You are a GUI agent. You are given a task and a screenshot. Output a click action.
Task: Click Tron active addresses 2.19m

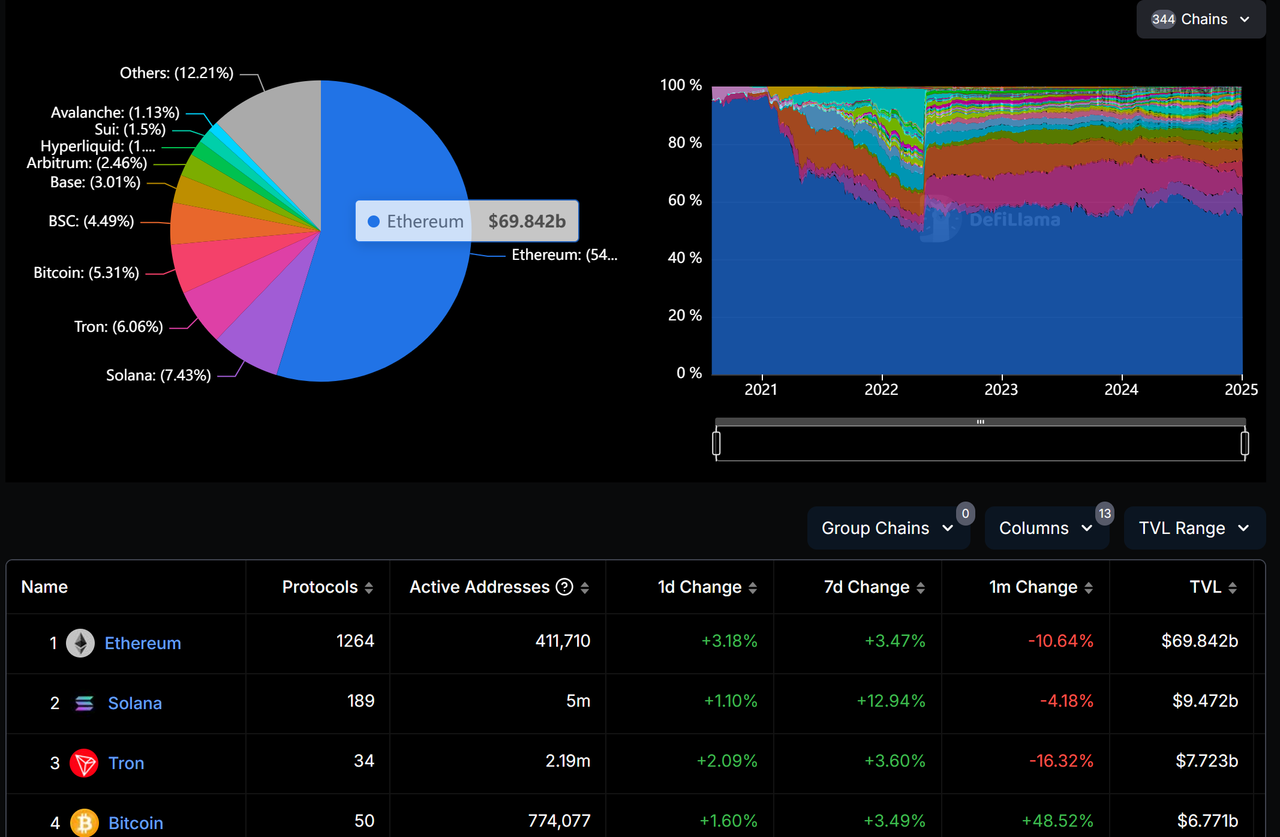pos(567,761)
